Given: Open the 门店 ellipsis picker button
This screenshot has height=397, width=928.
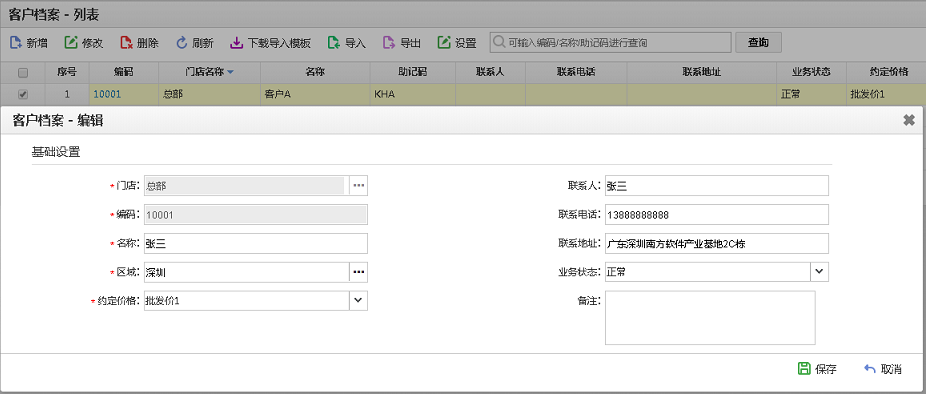Looking at the screenshot, I should 359,185.
